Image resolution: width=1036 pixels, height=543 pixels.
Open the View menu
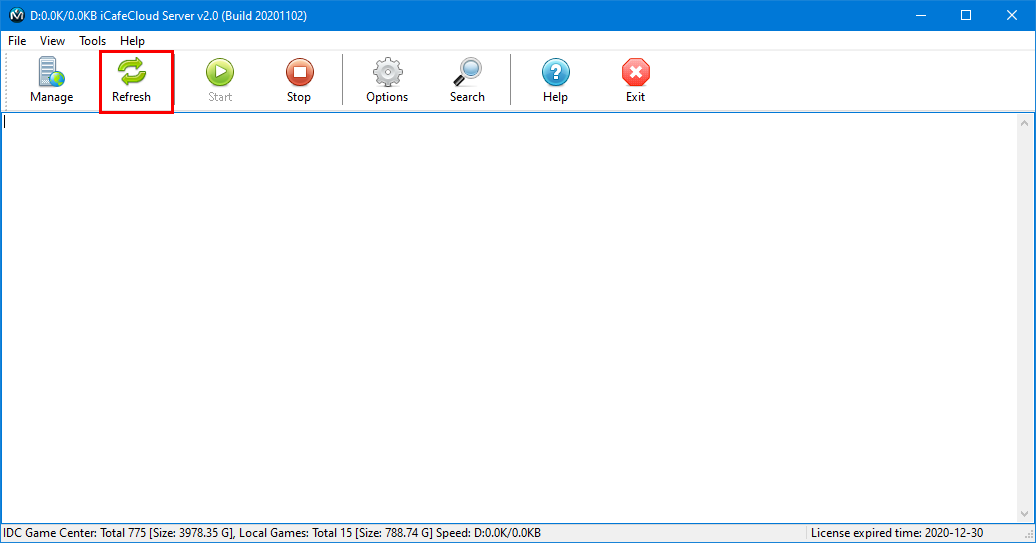point(52,41)
